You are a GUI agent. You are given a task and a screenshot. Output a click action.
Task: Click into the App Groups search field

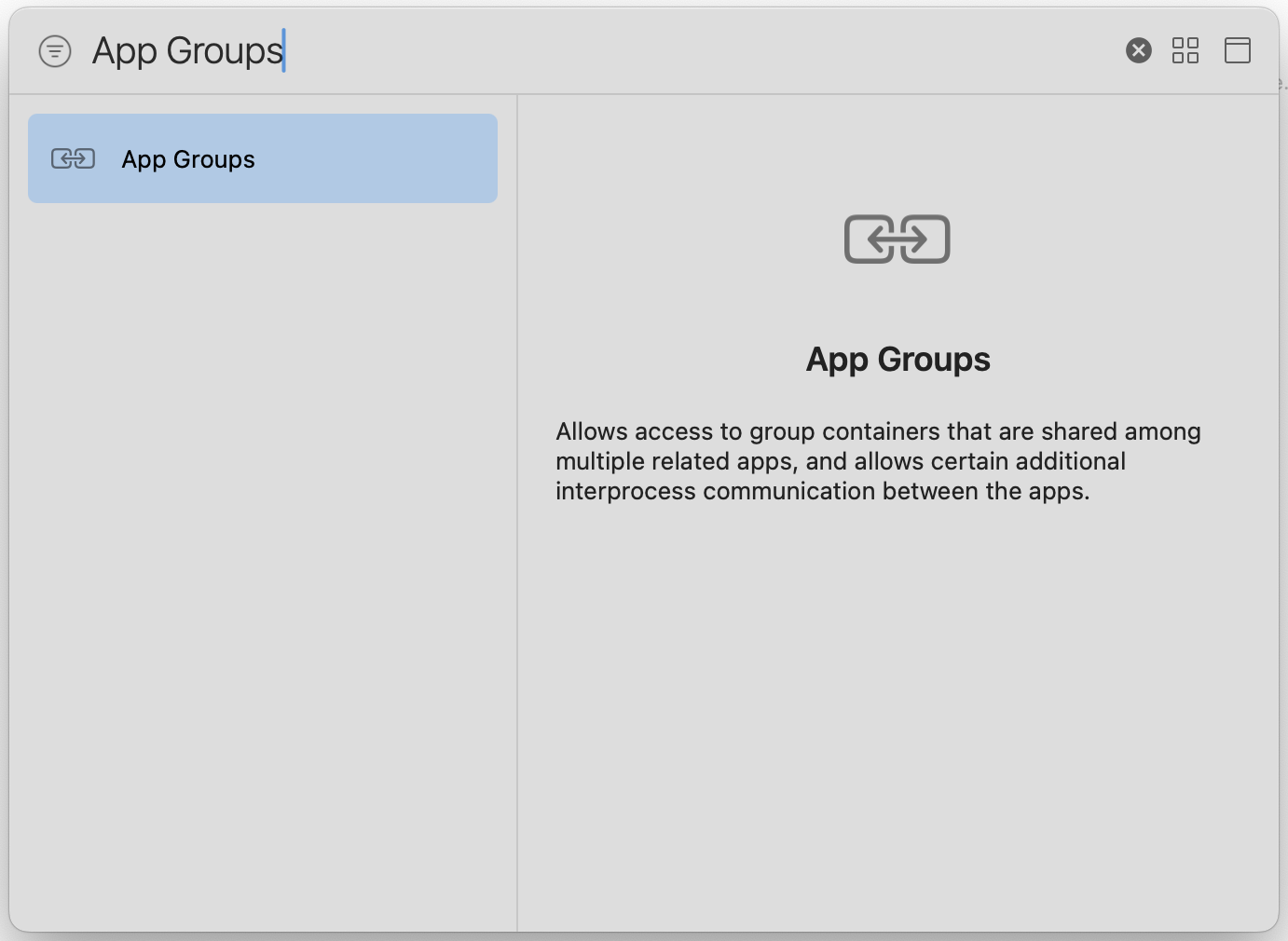click(x=596, y=50)
